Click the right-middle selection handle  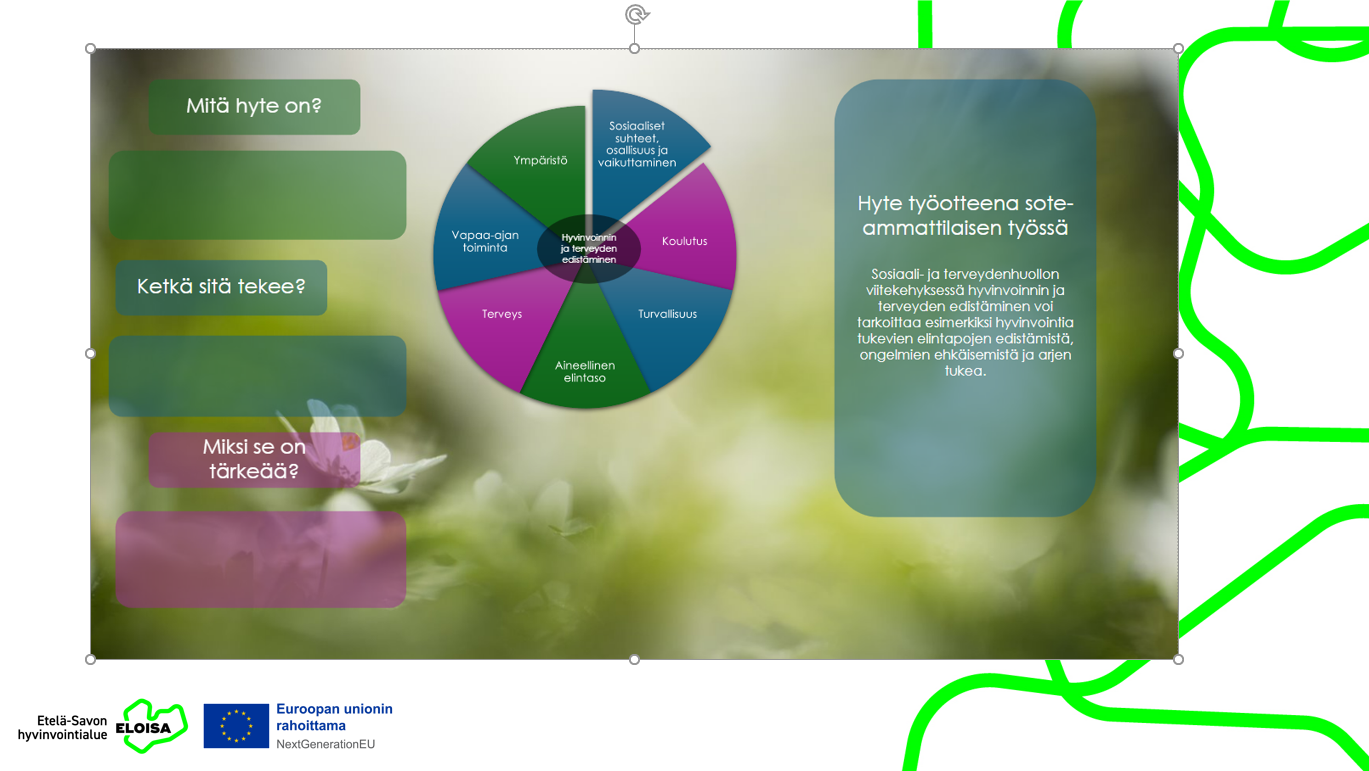tap(1178, 353)
